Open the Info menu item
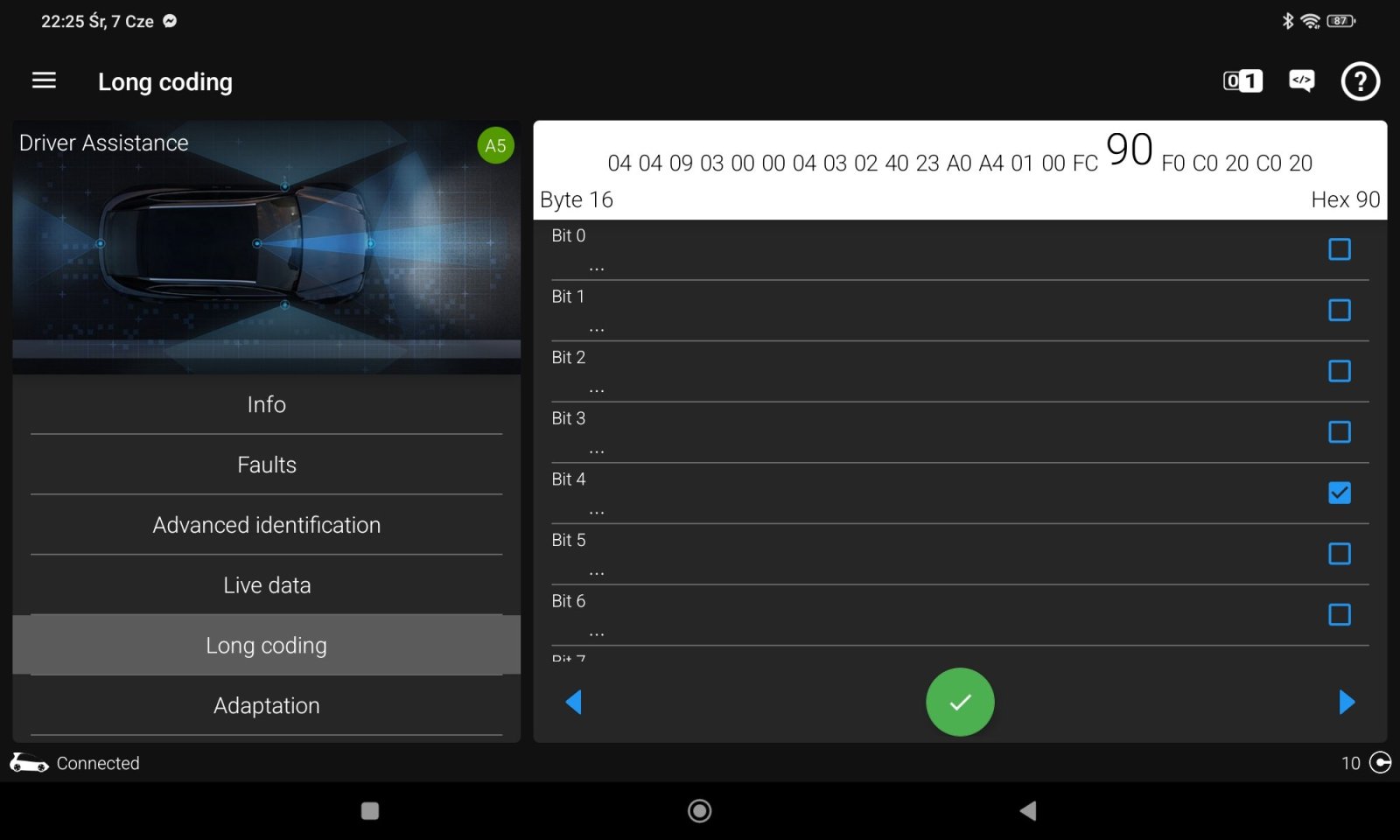The width and height of the screenshot is (1400, 840). pyautogui.click(x=267, y=404)
